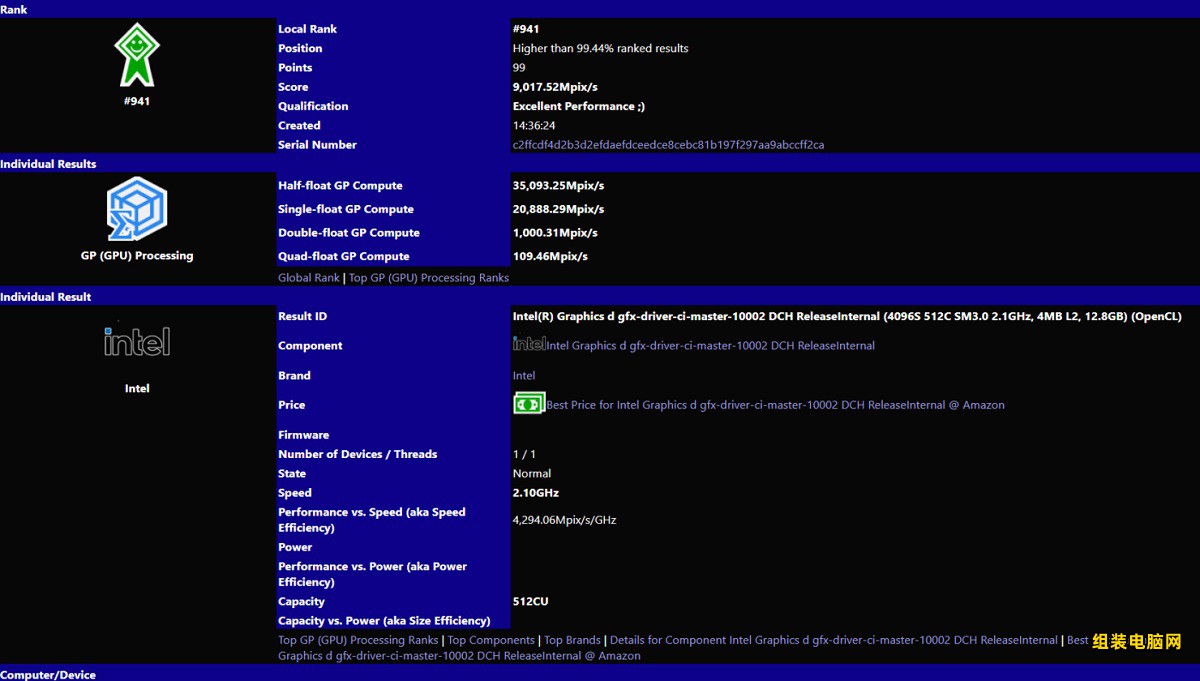This screenshot has height=681, width=1200.
Task: Click the green rank ribbon icon
Action: [x=137, y=55]
